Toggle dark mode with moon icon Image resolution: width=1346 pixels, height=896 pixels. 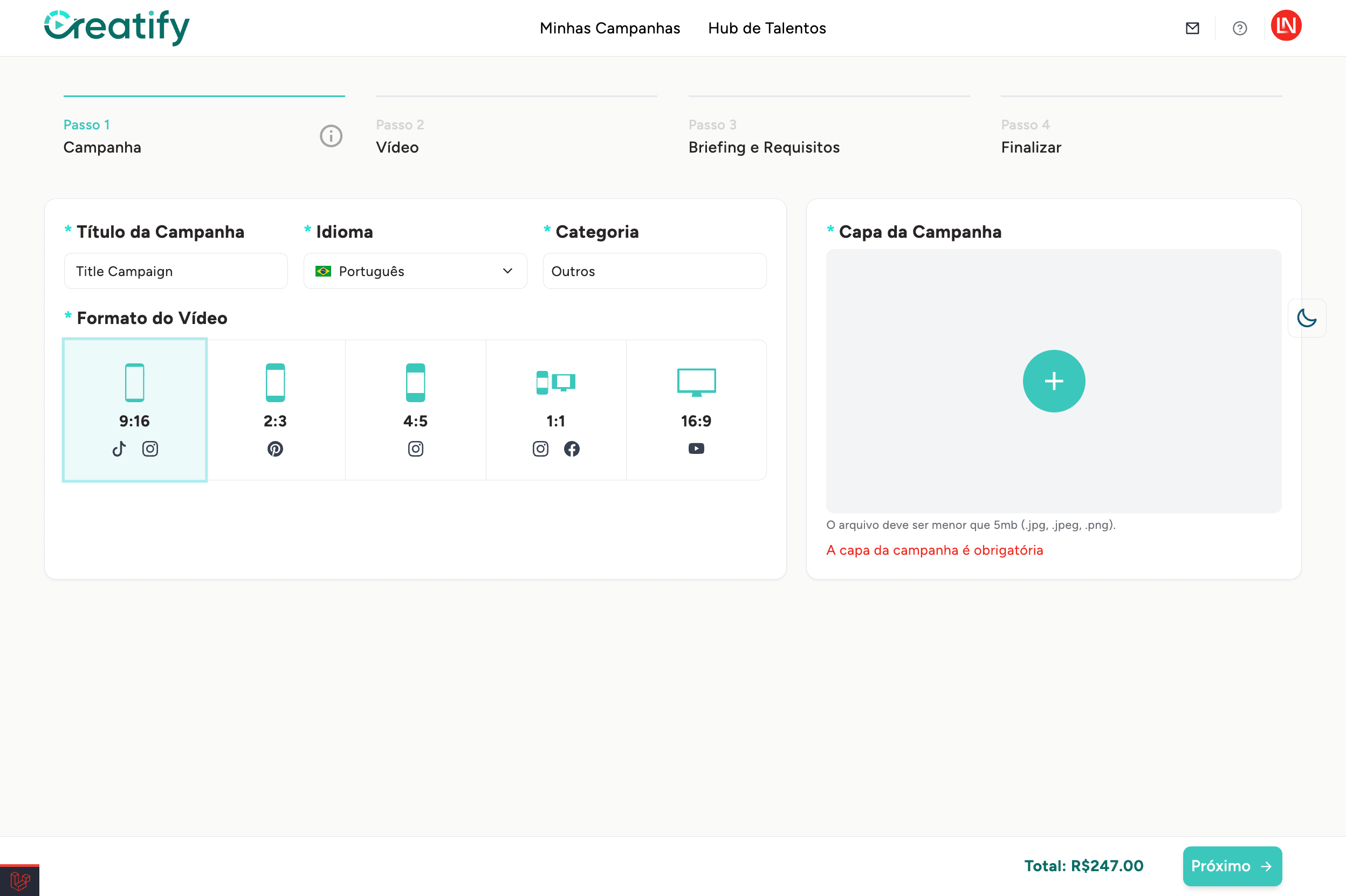[1307, 318]
